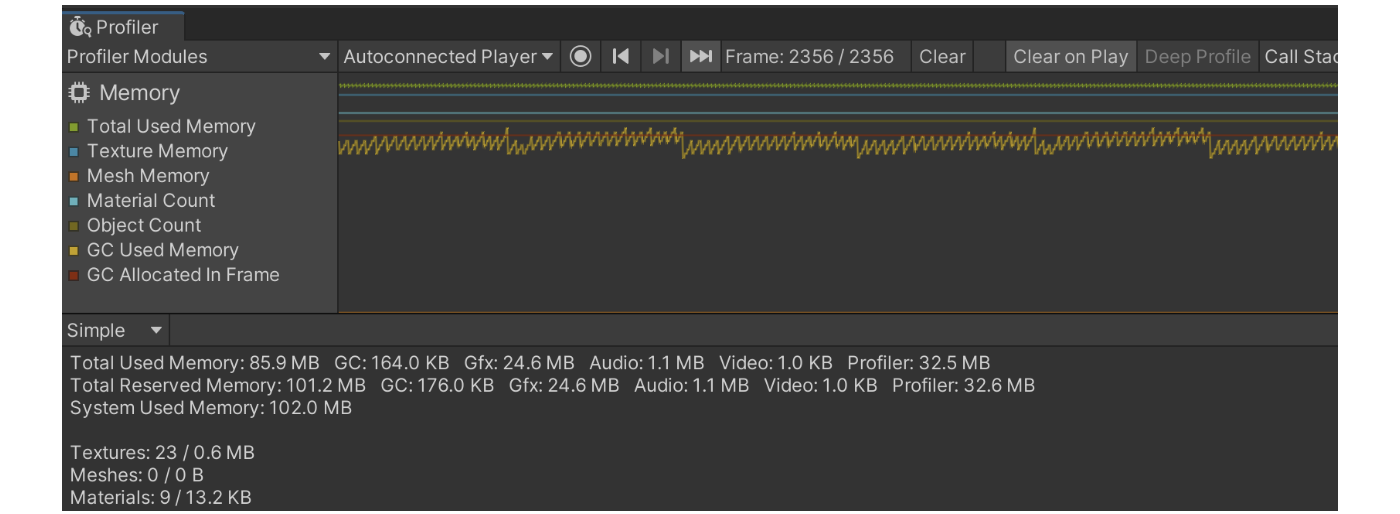
Task: Click the Record profiling button
Action: [580, 57]
